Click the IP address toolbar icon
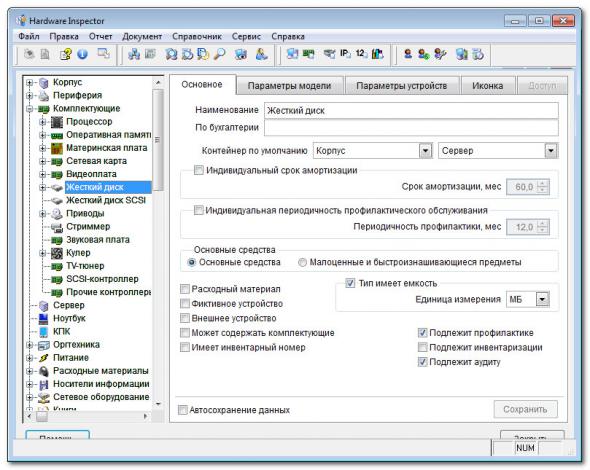This screenshot has height=470, width=590. click(x=345, y=54)
